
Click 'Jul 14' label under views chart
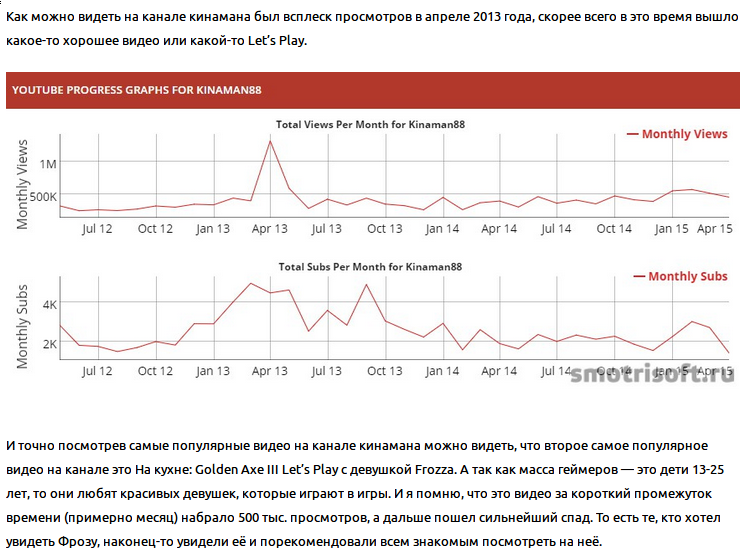[556, 229]
